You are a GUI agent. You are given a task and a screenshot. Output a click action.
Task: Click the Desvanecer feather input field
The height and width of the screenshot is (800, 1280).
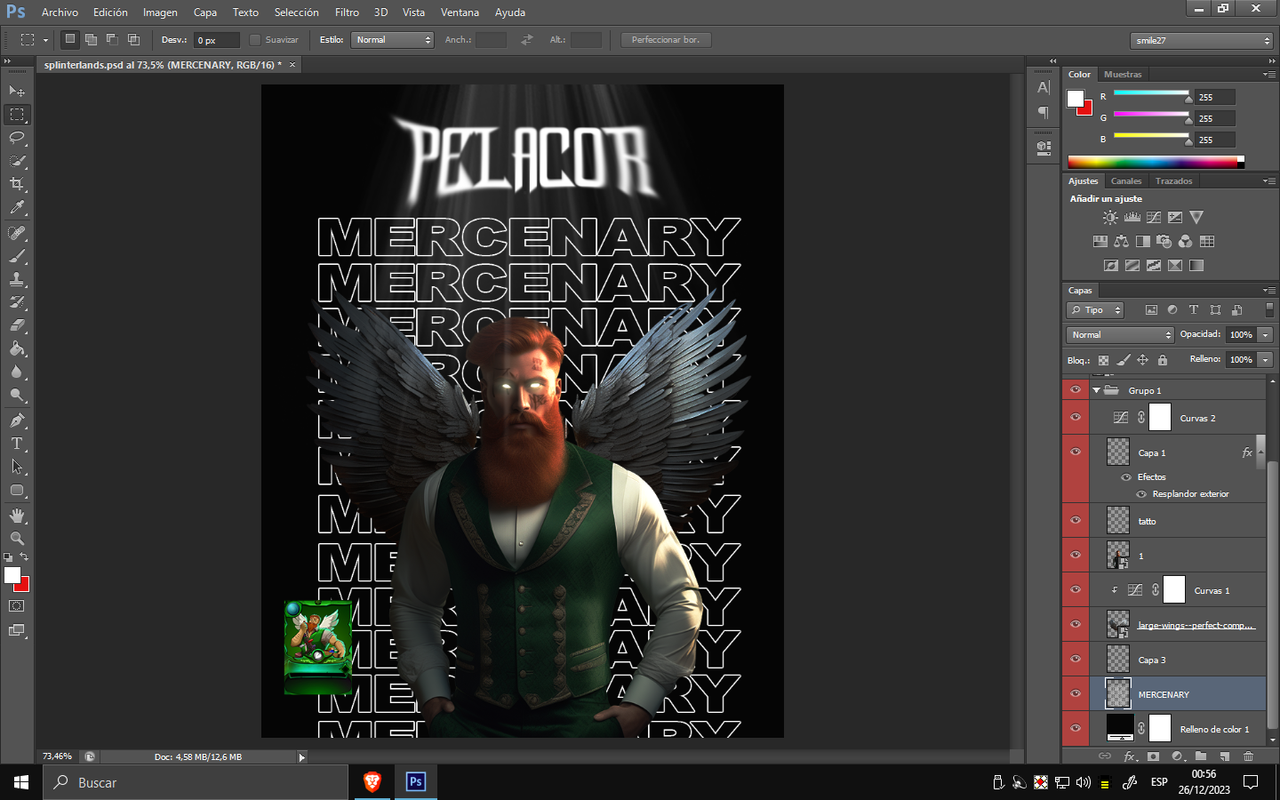tap(217, 40)
